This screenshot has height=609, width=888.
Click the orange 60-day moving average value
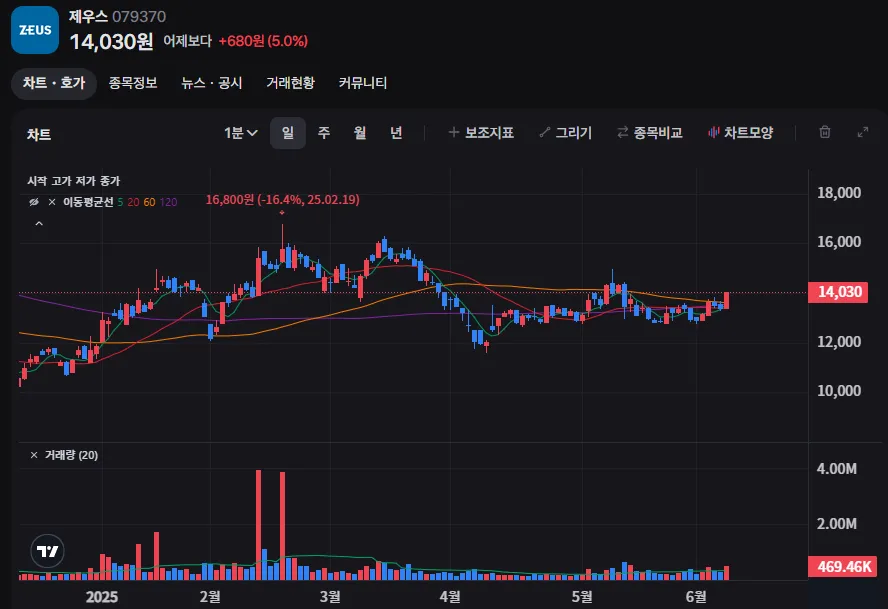(150, 202)
